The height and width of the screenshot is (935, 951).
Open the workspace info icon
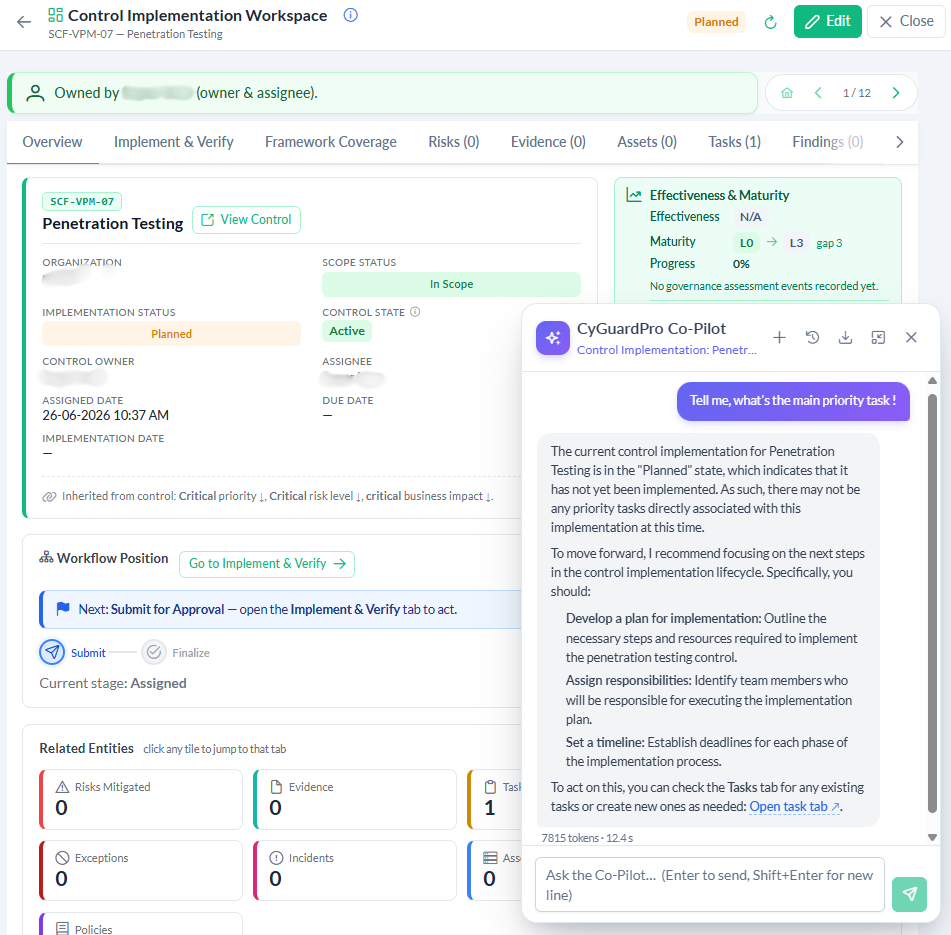click(x=351, y=15)
